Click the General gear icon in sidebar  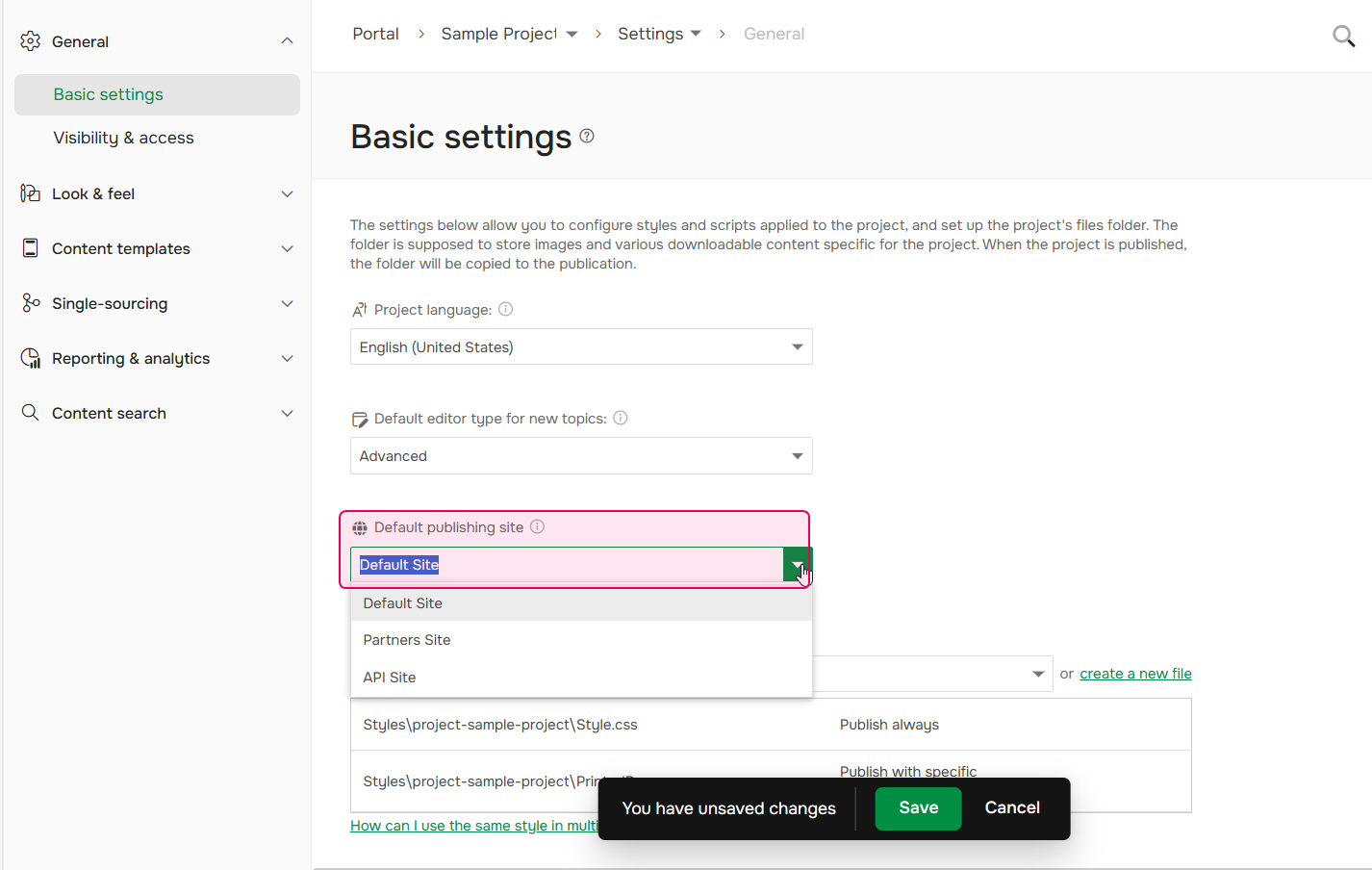point(31,41)
